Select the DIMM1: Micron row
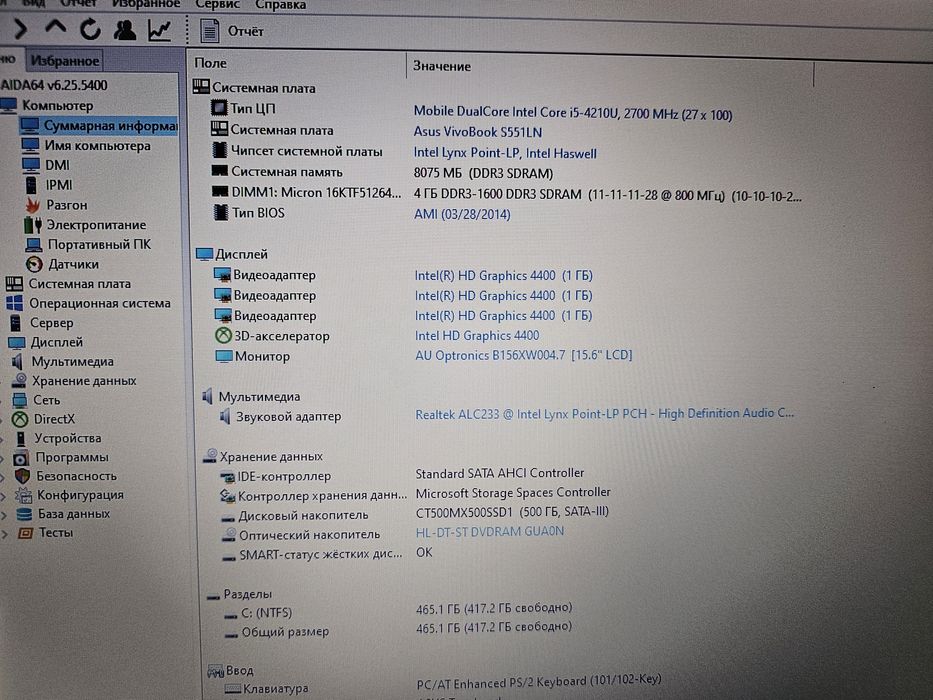Screen dimensions: 933x700 [506, 193]
